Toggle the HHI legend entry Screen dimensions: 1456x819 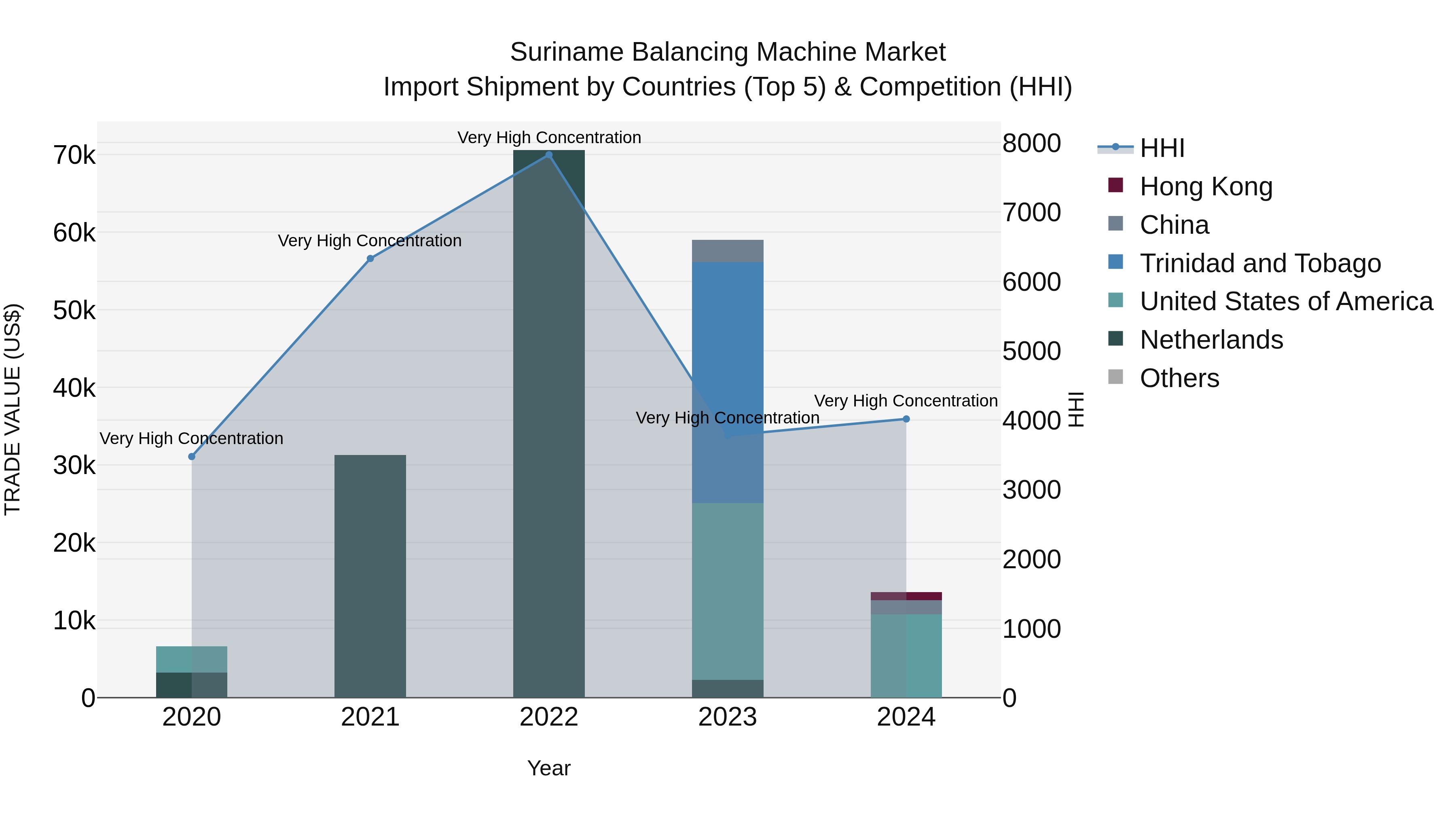1141,148
